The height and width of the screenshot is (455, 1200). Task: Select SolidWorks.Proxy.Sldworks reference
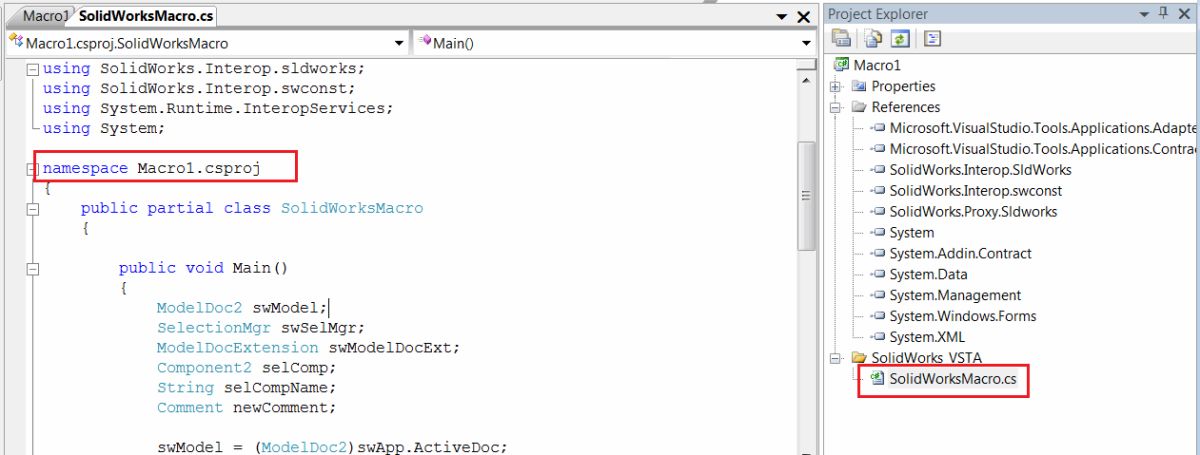click(973, 212)
